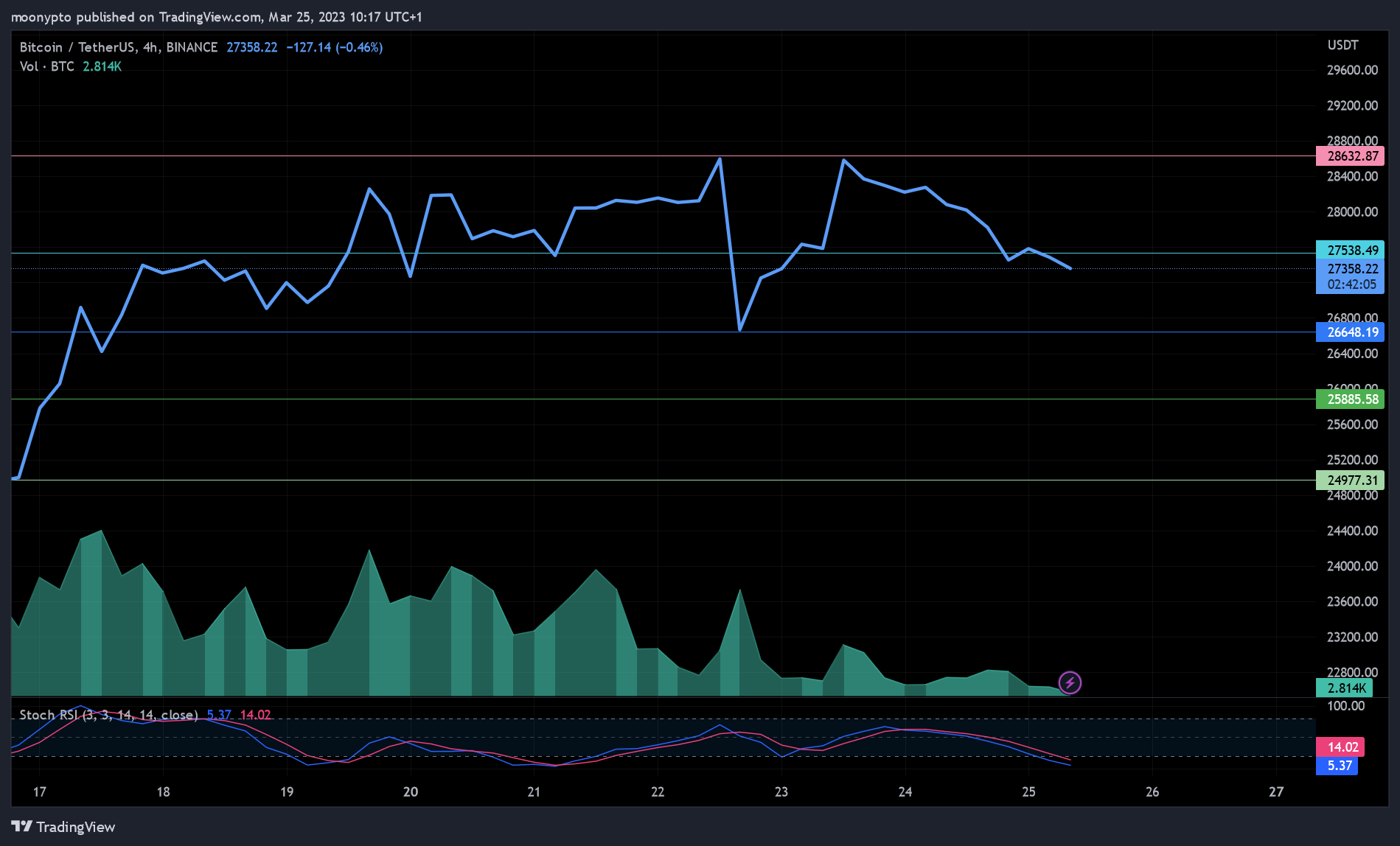The image size is (1400, 846).
Task: Click date 24 on time axis
Action: click(905, 792)
